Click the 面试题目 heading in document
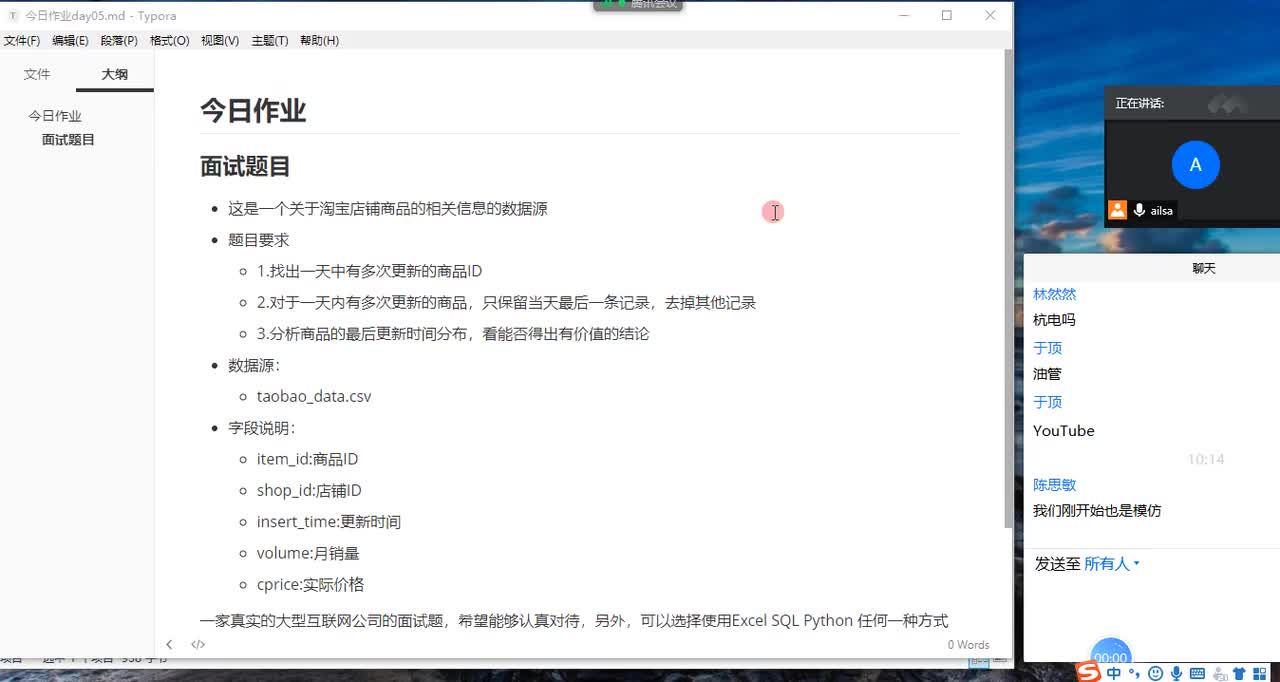Screen dimensions: 1280x682 [245, 166]
